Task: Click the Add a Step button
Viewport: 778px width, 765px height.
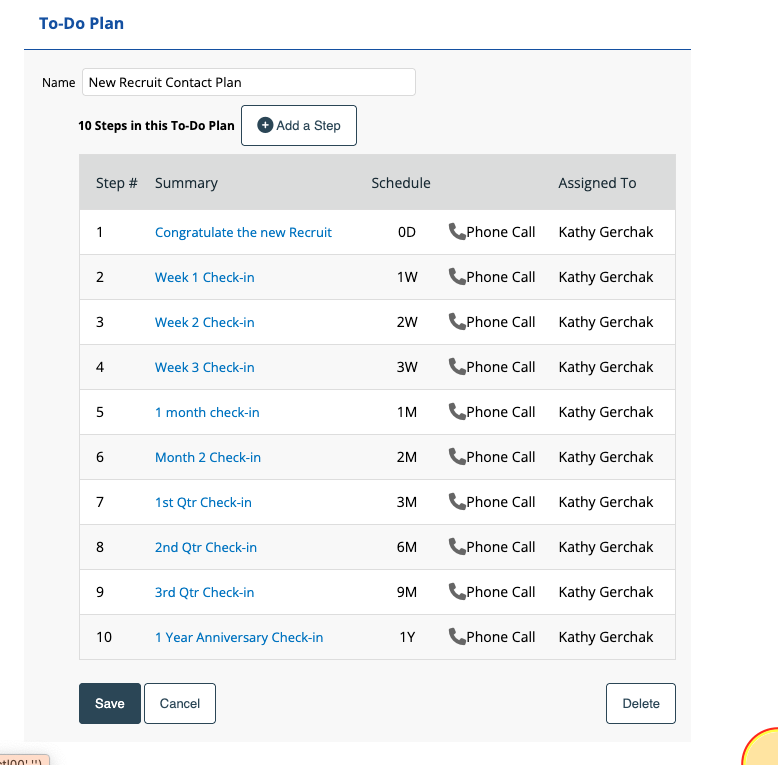Action: click(x=299, y=126)
